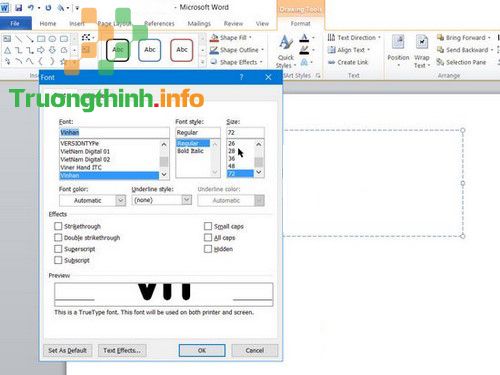Click the OK button
The height and width of the screenshot is (375, 500).
pos(202,351)
